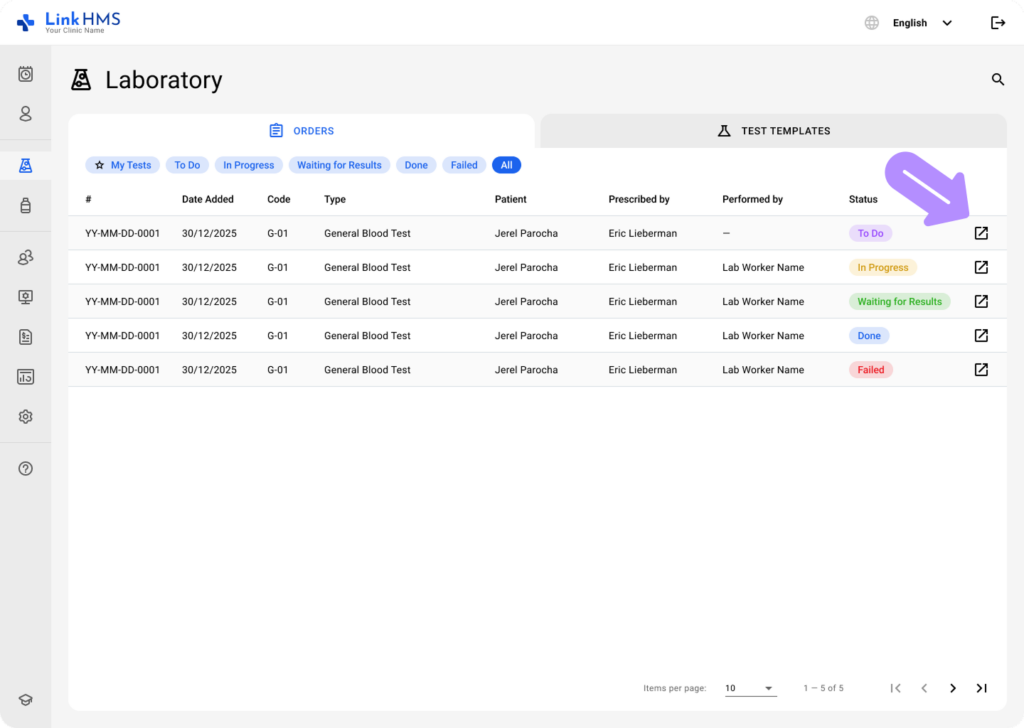
Task: Switch to the Test Templates tab
Action: point(773,131)
